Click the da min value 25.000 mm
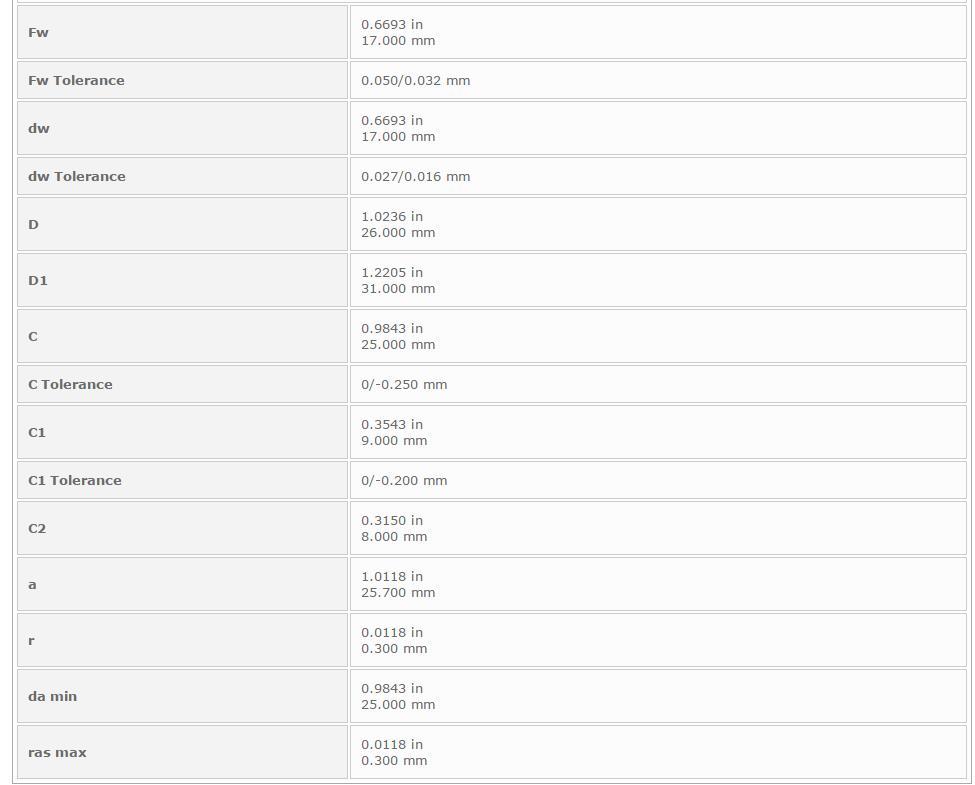 click(x=398, y=705)
